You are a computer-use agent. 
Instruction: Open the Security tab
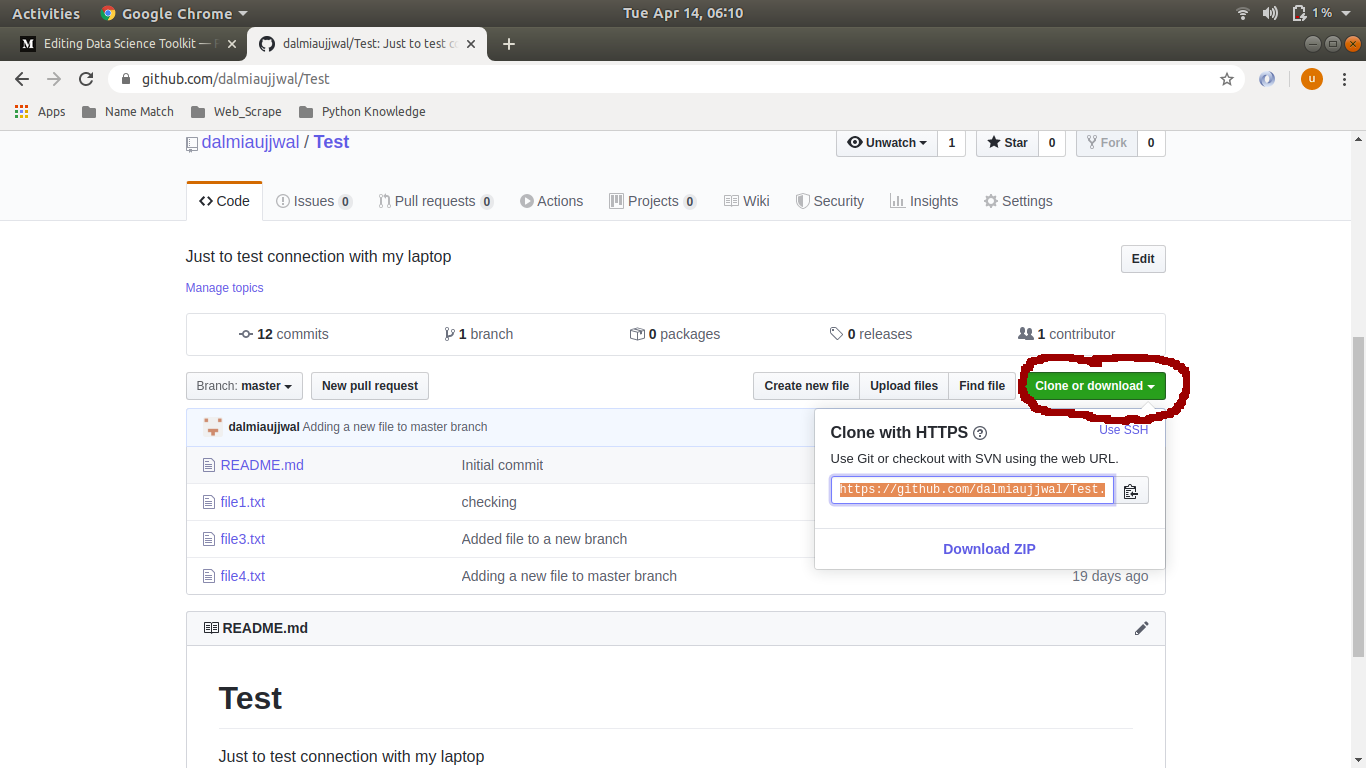pos(830,201)
